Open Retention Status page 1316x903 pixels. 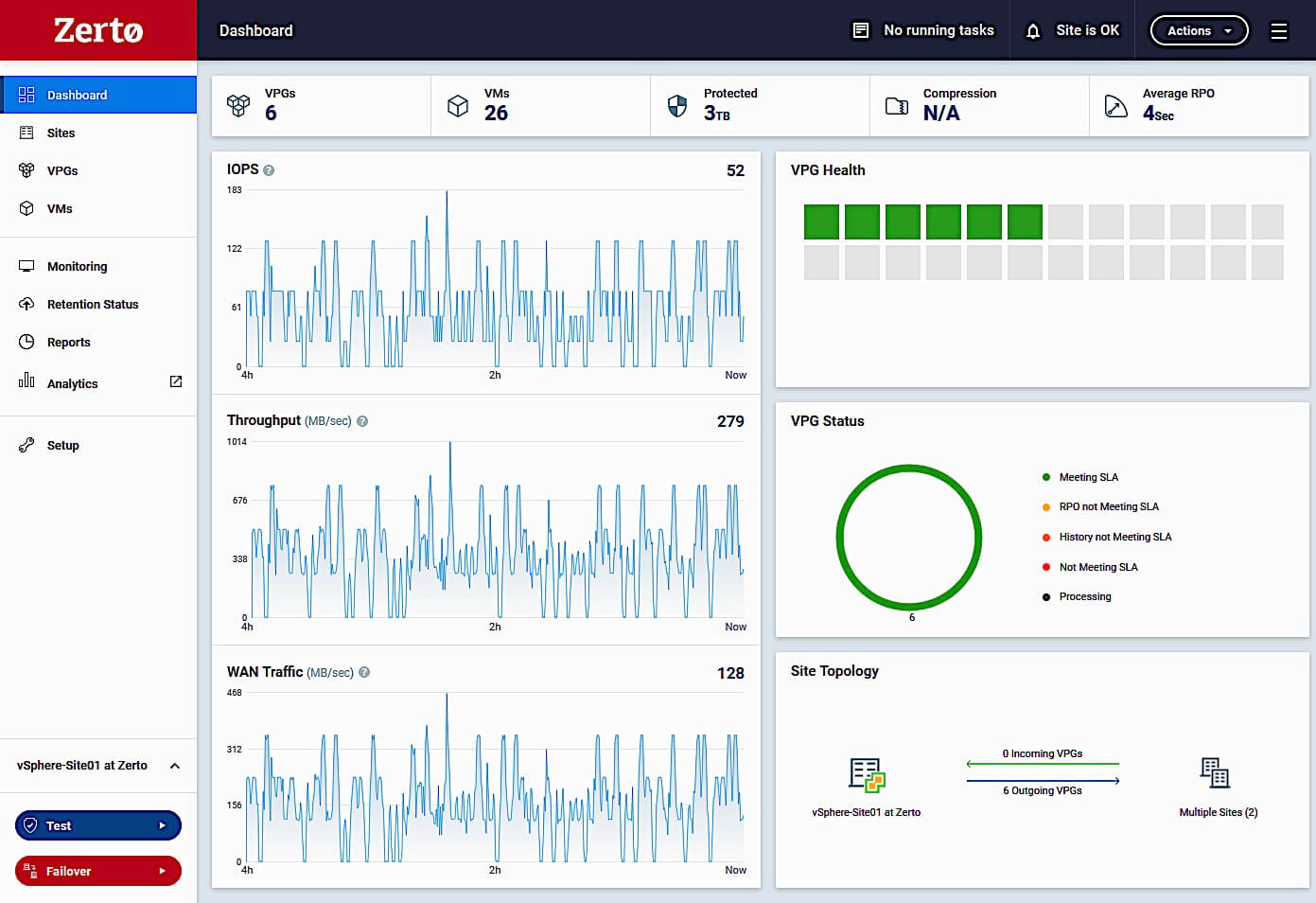98,304
